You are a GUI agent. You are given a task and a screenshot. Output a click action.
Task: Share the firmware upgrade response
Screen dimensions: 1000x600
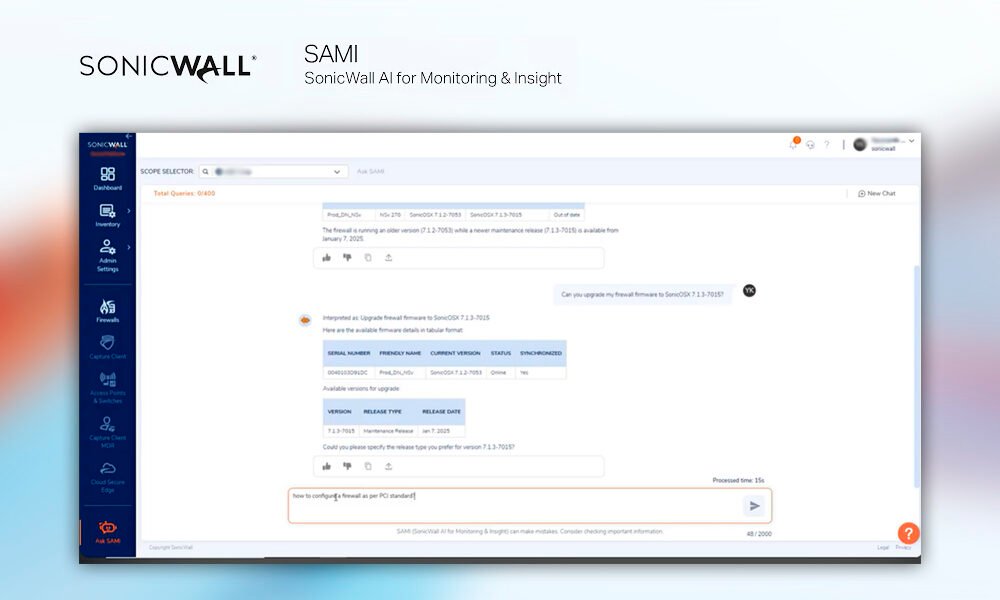[x=388, y=466]
